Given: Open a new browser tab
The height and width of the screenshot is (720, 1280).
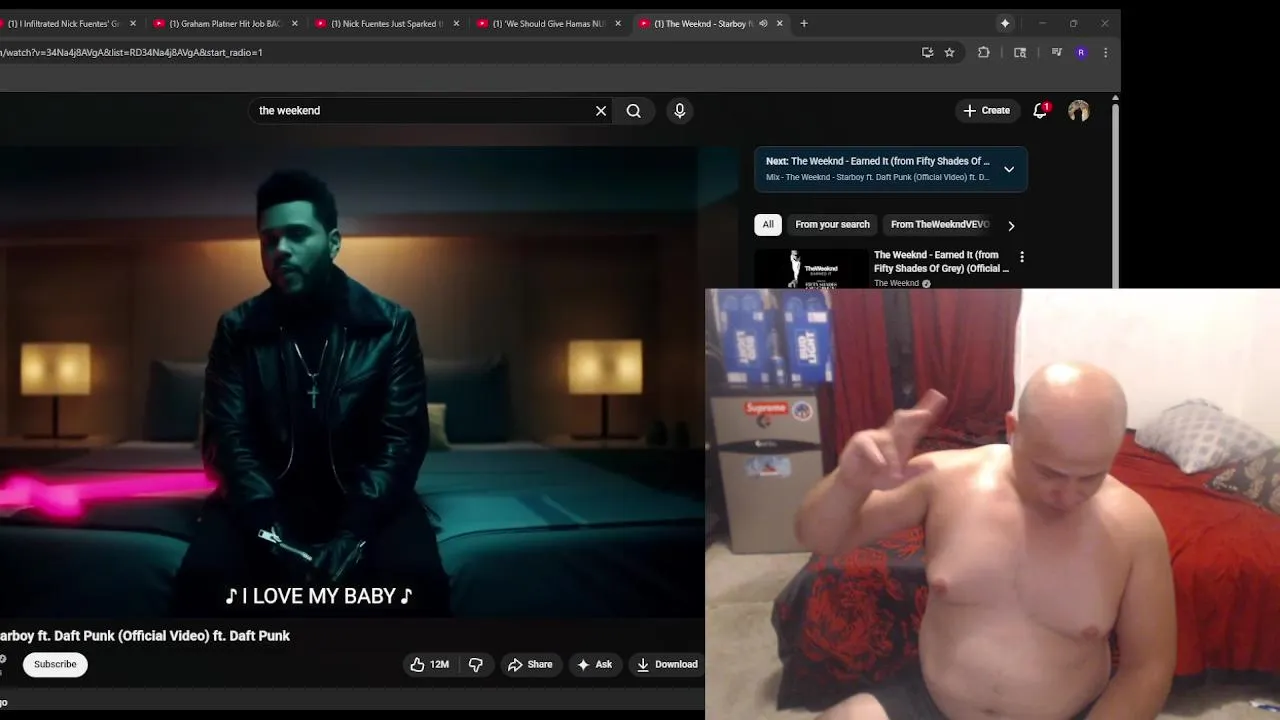Looking at the screenshot, I should (x=804, y=23).
